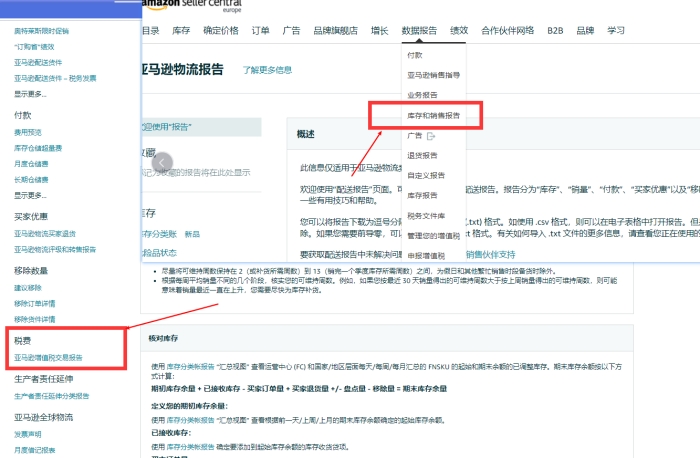
Task: Click the 移除数量 sidebar section heading
Action: point(31,271)
